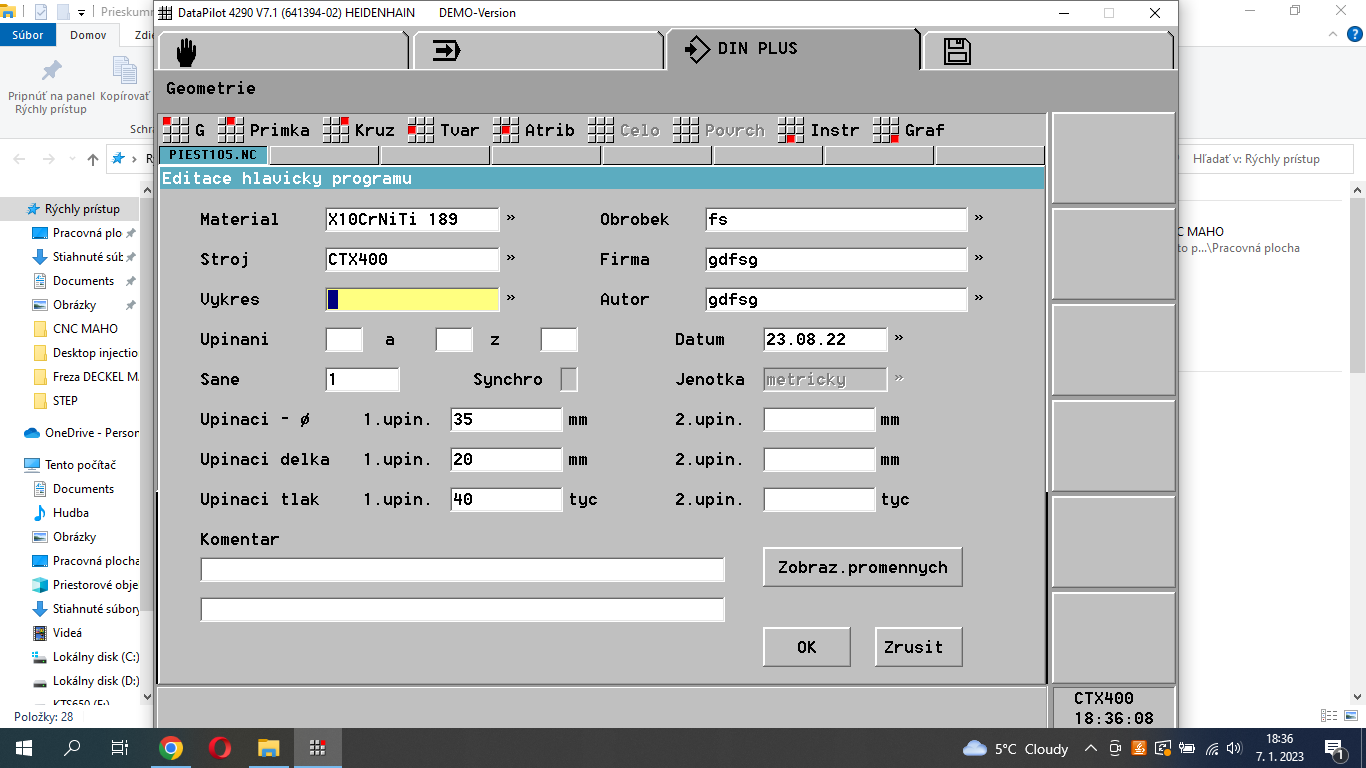This screenshot has height=768, width=1366.
Task: Expand the Stroj selection list arrow
Action: click(x=511, y=258)
